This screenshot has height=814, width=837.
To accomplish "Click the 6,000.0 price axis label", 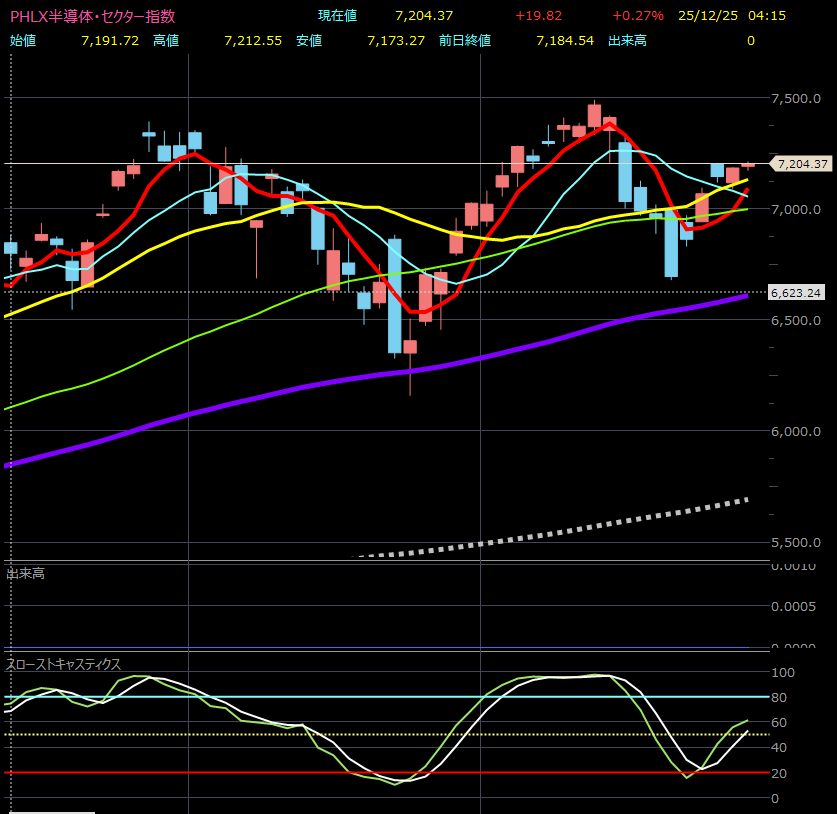I will (797, 432).
